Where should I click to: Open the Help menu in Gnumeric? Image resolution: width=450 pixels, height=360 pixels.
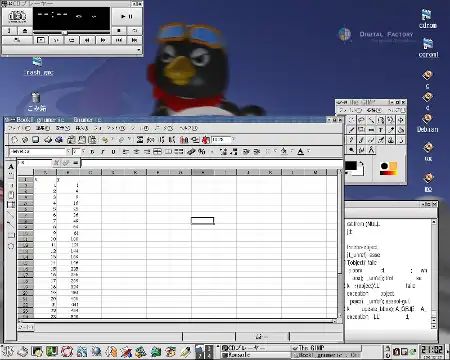[188, 128]
